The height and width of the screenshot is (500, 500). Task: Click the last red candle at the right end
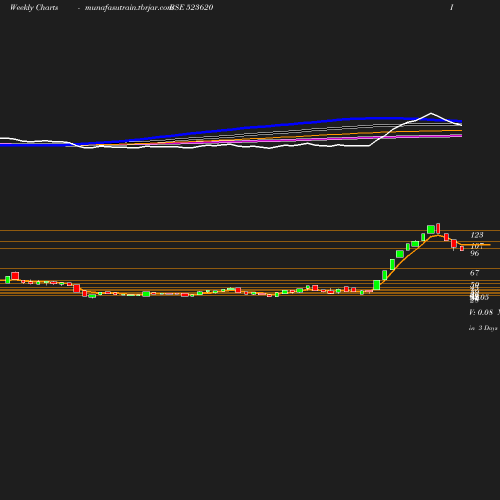coord(462,248)
